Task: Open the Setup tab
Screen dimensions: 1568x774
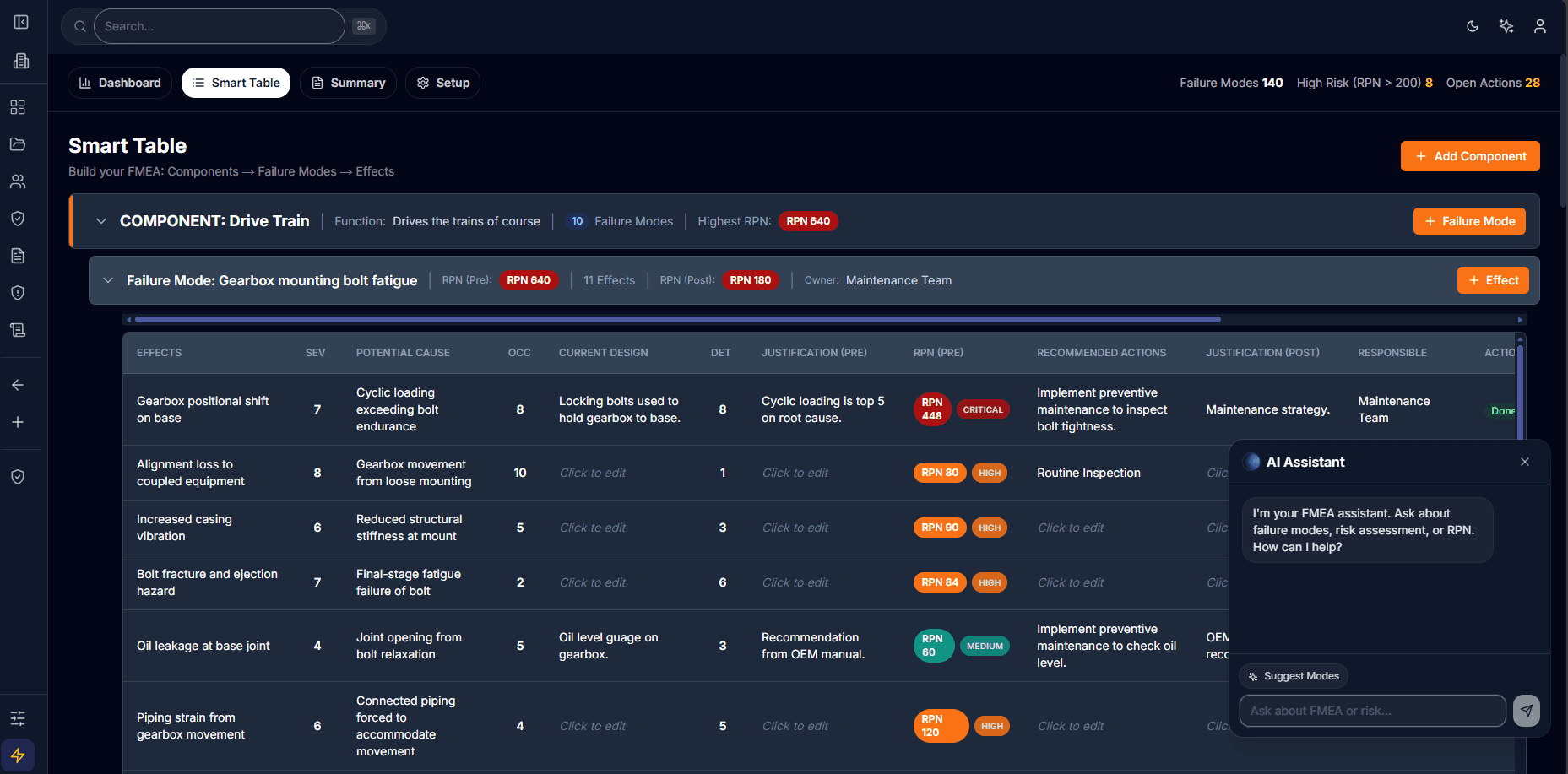Action: 443,83
